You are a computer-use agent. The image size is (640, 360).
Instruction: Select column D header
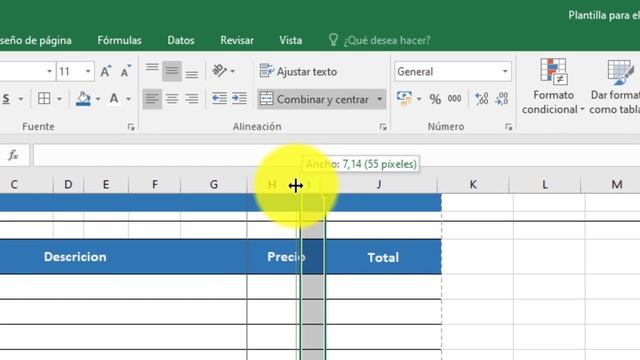click(68, 184)
